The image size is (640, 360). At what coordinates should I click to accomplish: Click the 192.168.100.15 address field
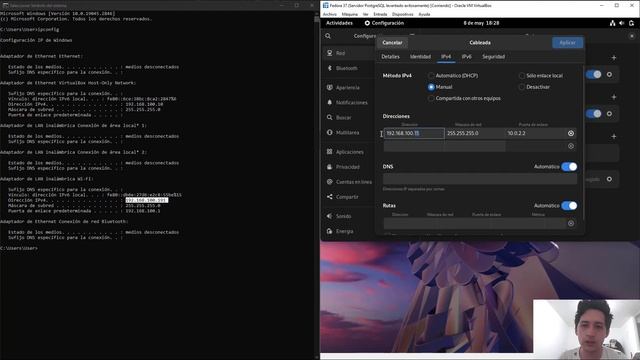tap(414, 133)
